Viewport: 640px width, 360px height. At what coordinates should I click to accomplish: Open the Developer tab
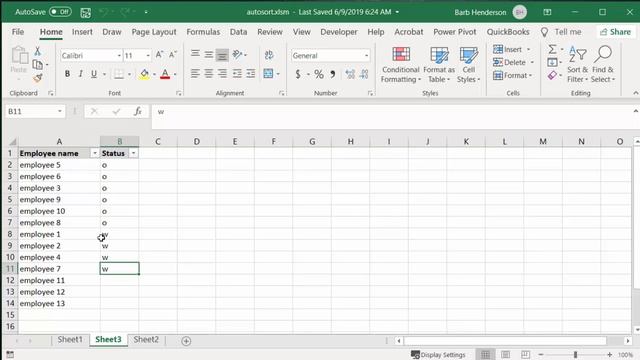(339, 32)
